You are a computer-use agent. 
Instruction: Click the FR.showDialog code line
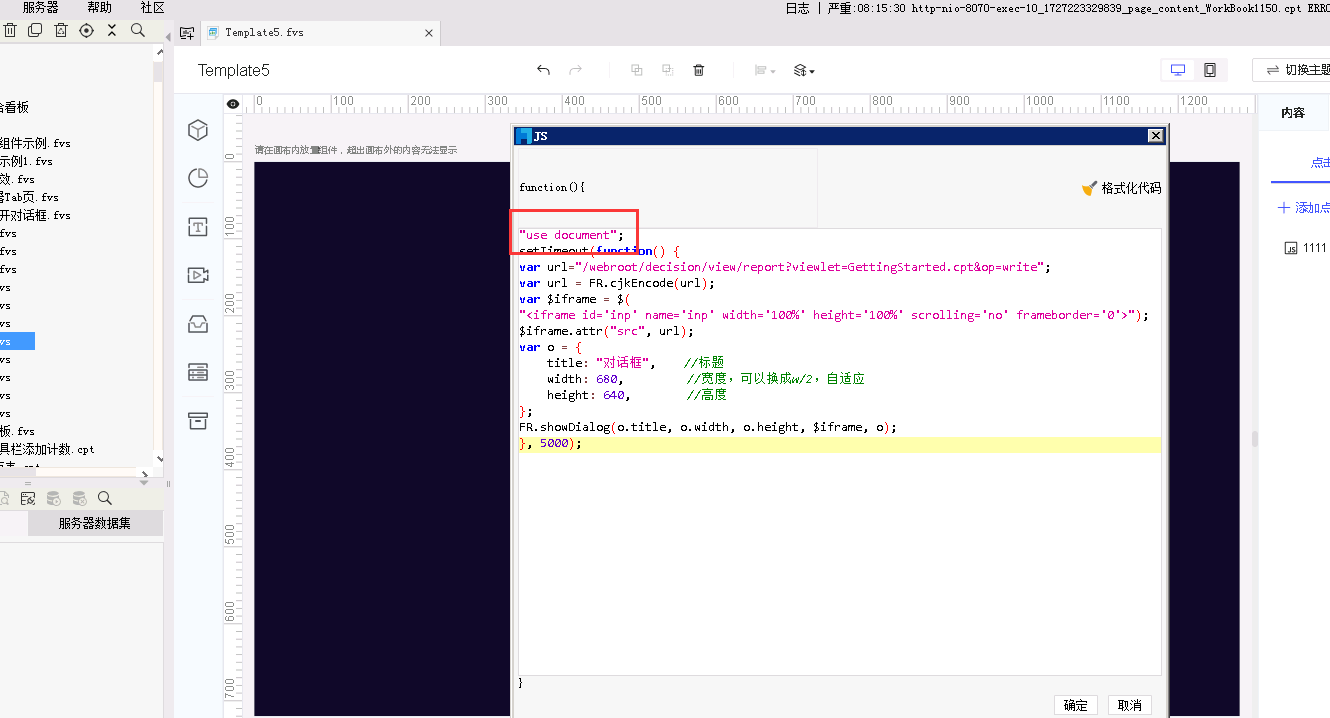(x=707, y=427)
